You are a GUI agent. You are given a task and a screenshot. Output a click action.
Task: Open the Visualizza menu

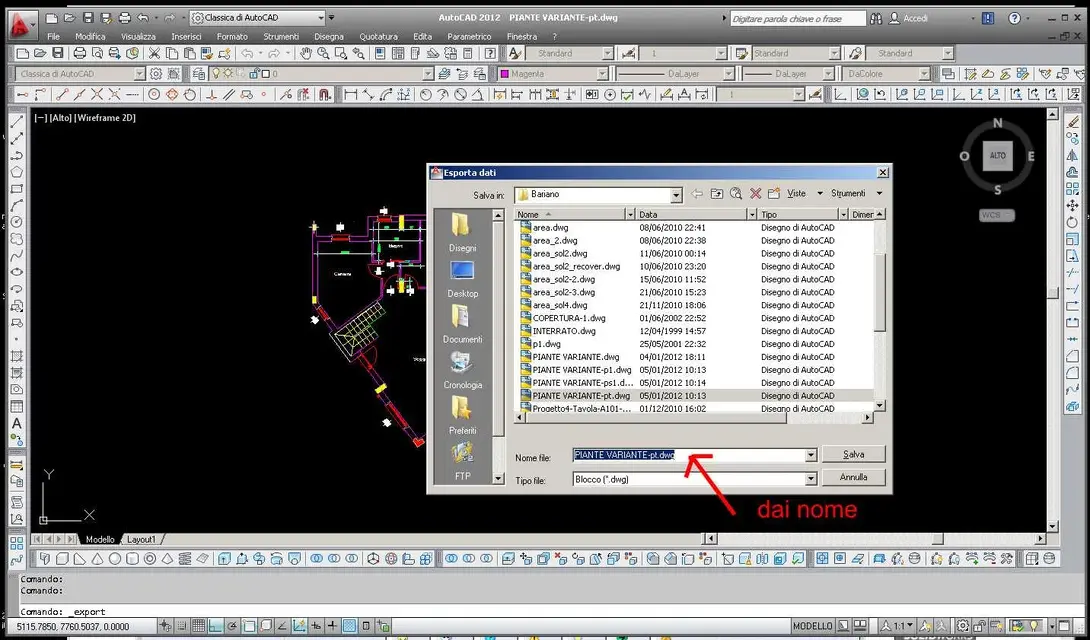pyautogui.click(x=138, y=36)
